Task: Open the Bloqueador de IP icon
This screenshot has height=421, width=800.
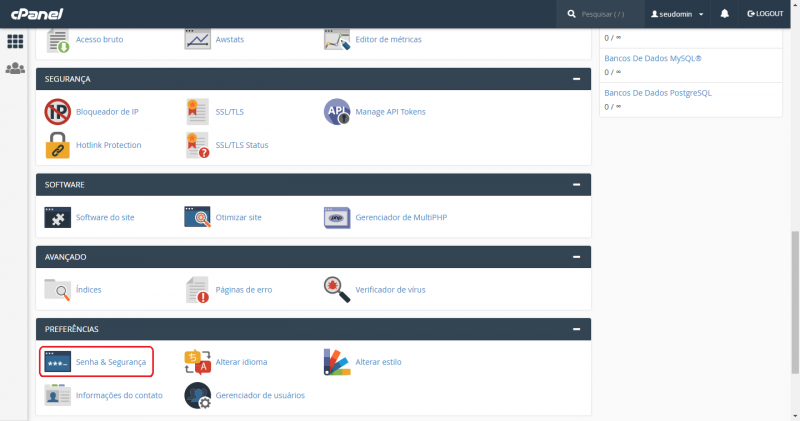Action: [57, 111]
